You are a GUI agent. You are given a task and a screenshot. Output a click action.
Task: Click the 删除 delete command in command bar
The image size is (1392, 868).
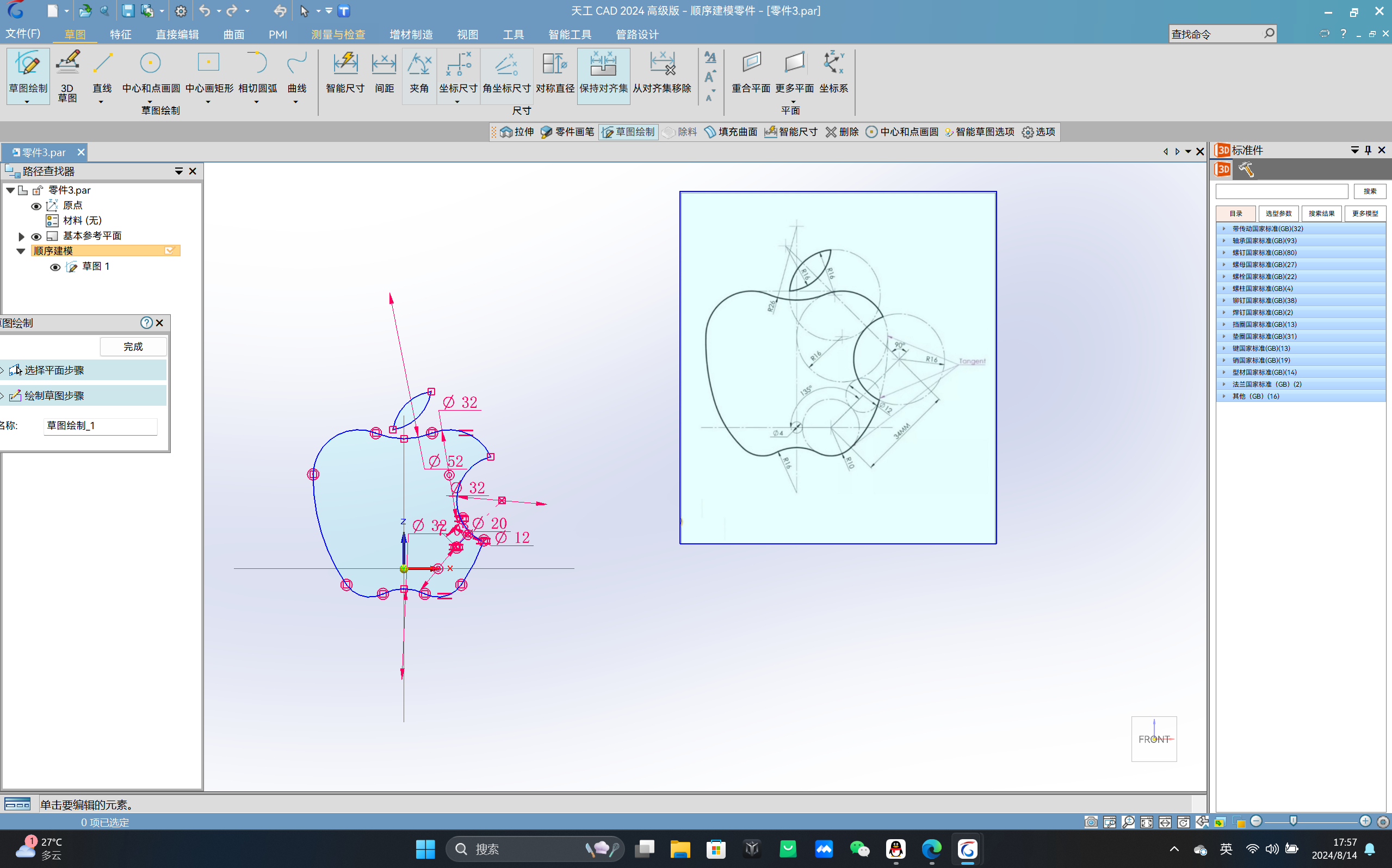pyautogui.click(x=842, y=132)
